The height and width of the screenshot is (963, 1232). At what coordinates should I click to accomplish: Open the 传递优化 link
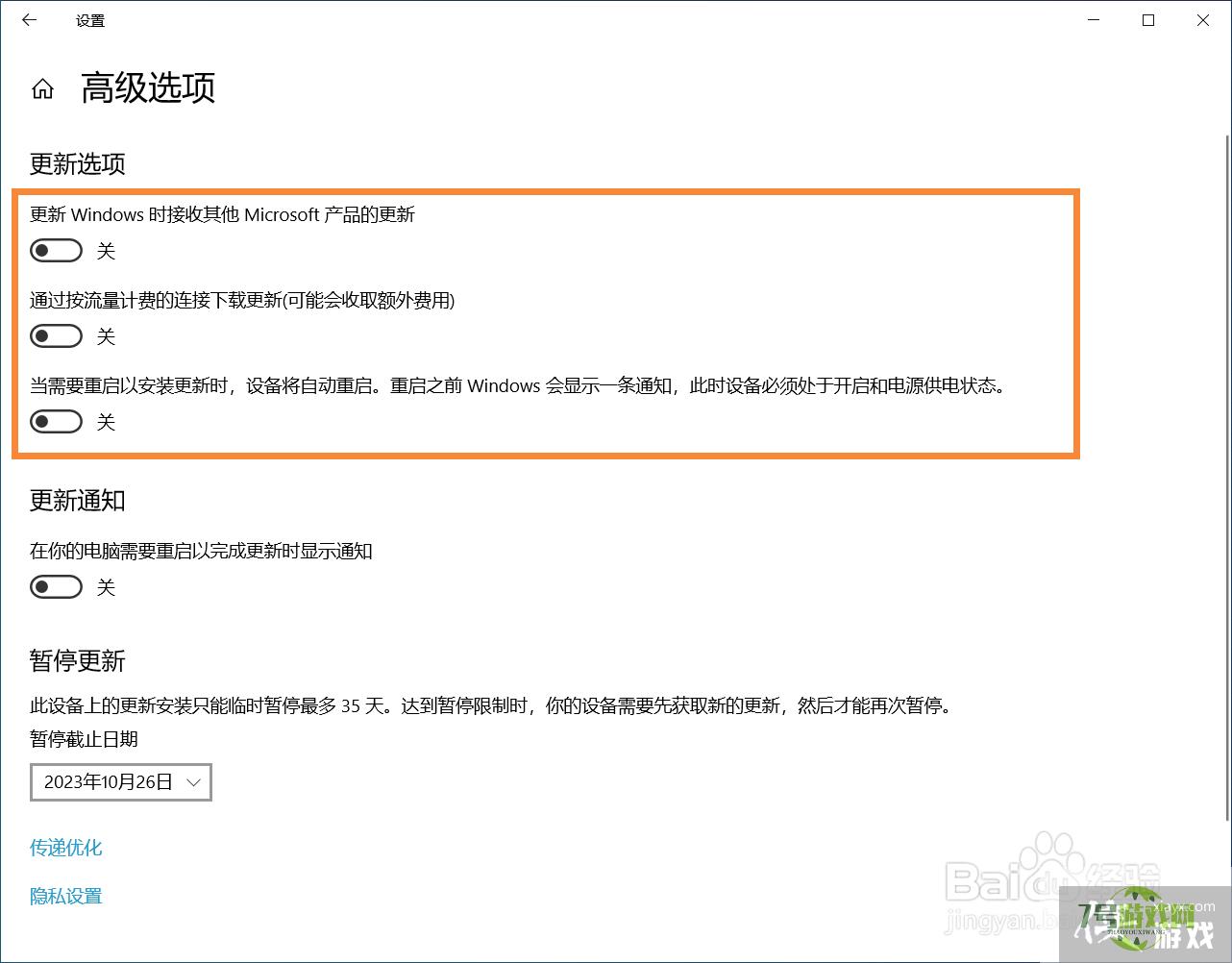click(x=65, y=848)
